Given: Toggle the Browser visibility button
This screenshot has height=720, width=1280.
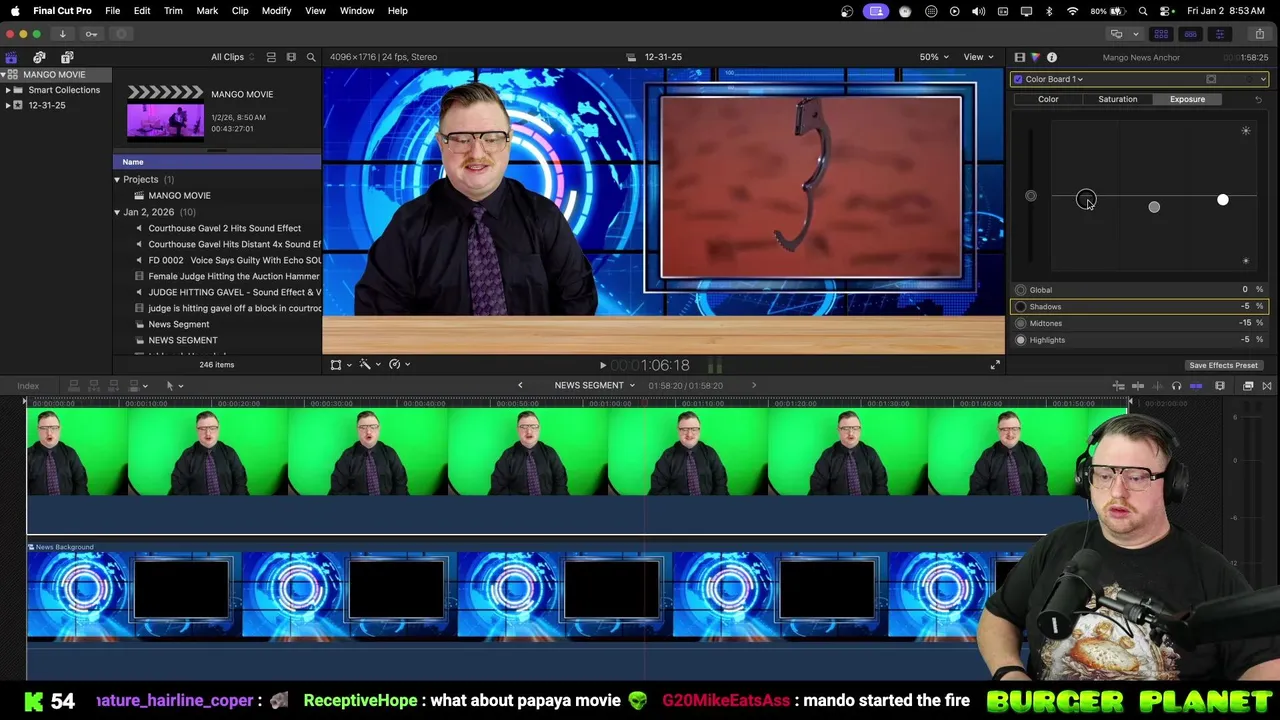Looking at the screenshot, I should [1161, 34].
